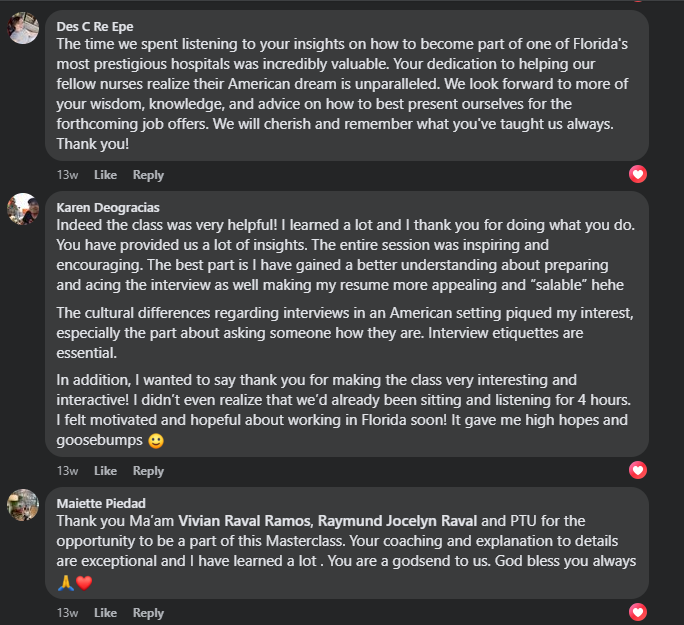This screenshot has width=684, height=625.
Task: View heart reaction on Maiette Piedad's comment
Action: (638, 612)
